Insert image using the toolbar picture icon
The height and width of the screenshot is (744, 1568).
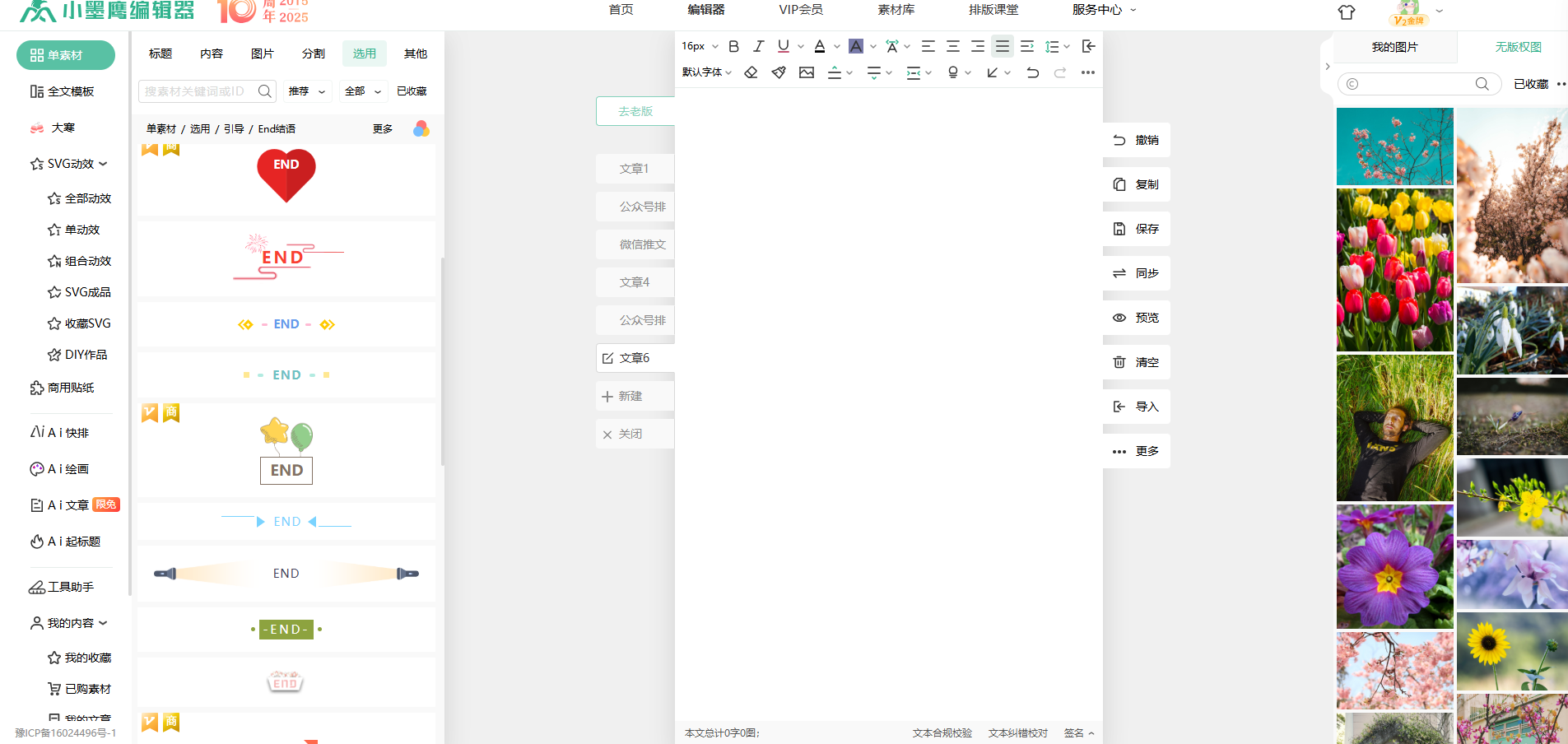[x=807, y=73]
